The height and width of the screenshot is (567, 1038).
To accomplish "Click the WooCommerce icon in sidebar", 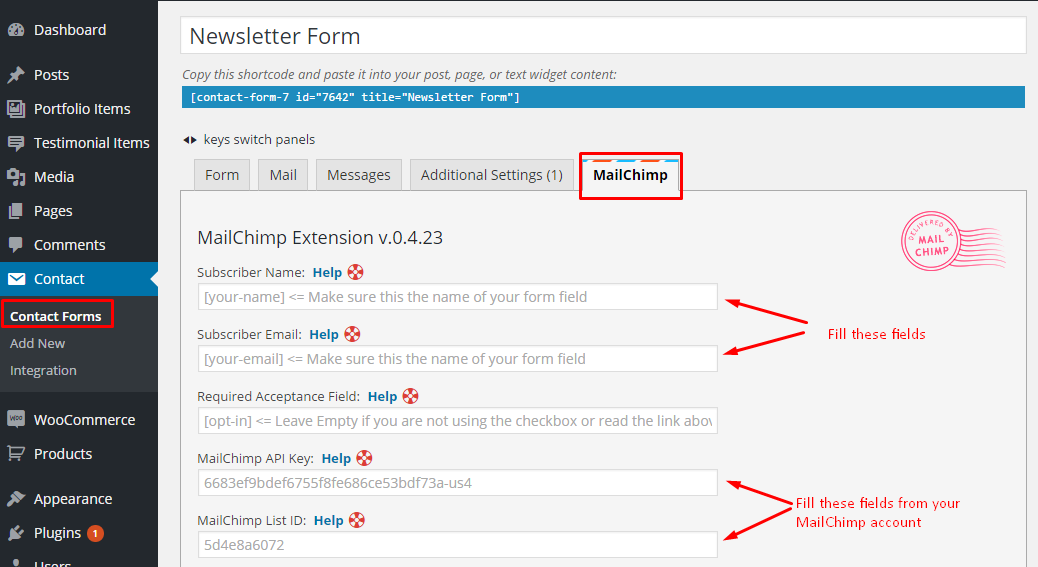I will [x=16, y=420].
